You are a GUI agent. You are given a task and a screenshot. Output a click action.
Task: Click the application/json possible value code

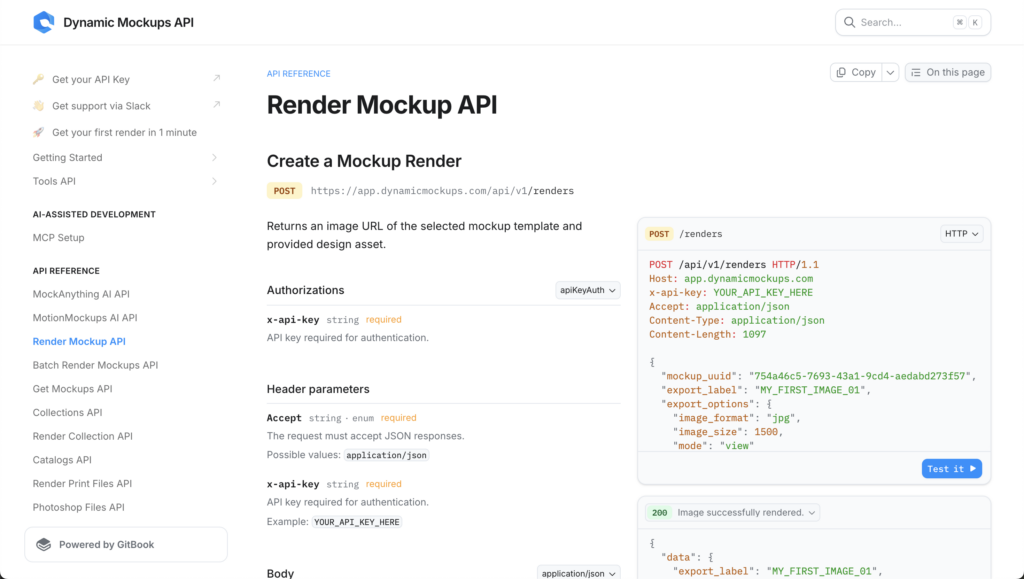coord(387,455)
